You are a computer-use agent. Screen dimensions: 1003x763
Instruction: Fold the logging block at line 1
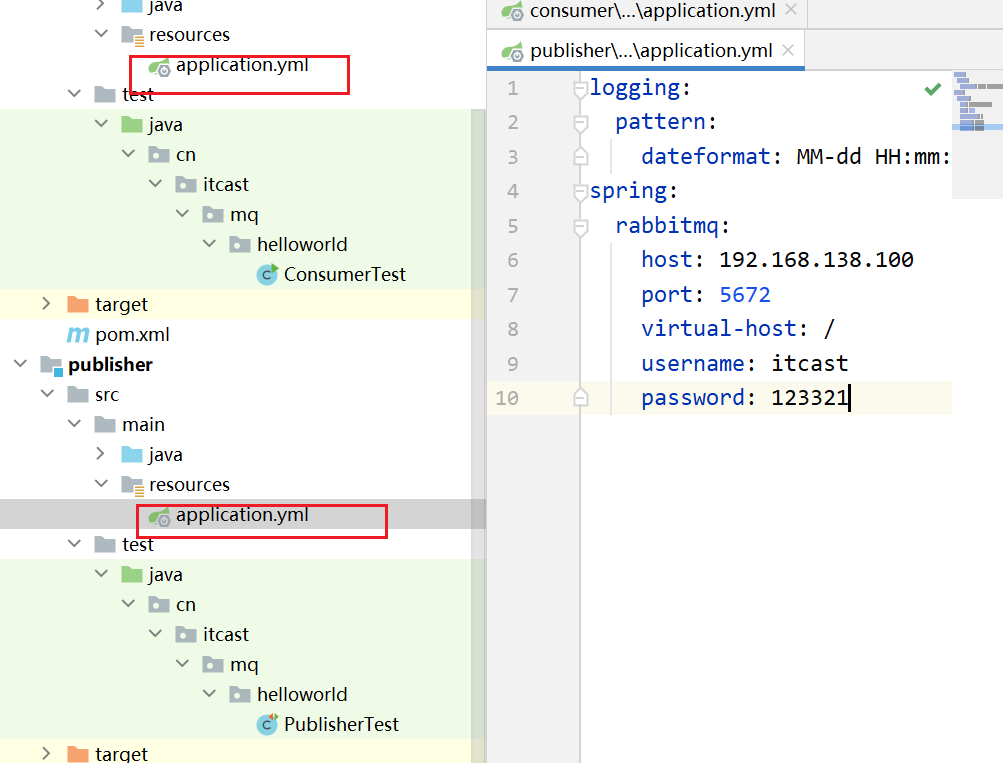click(580, 89)
